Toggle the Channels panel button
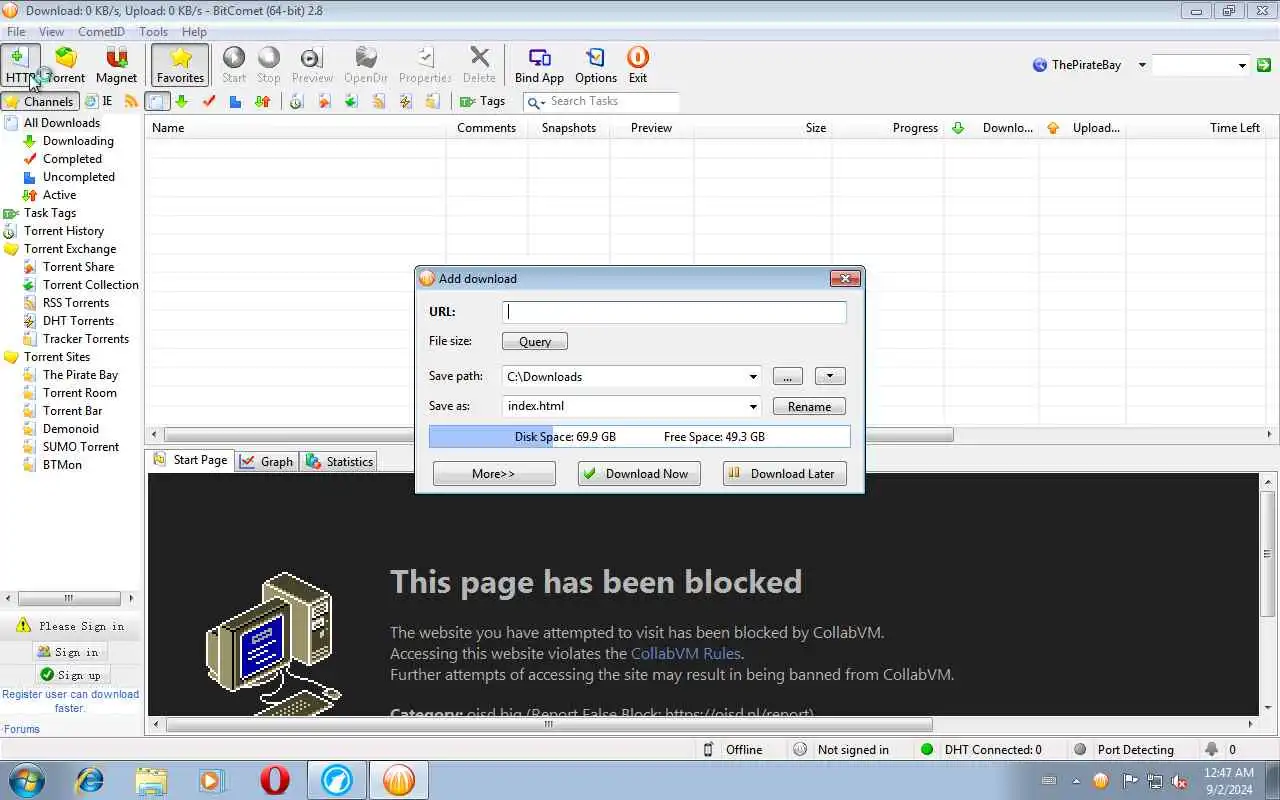Viewport: 1280px width, 800px height. [39, 101]
